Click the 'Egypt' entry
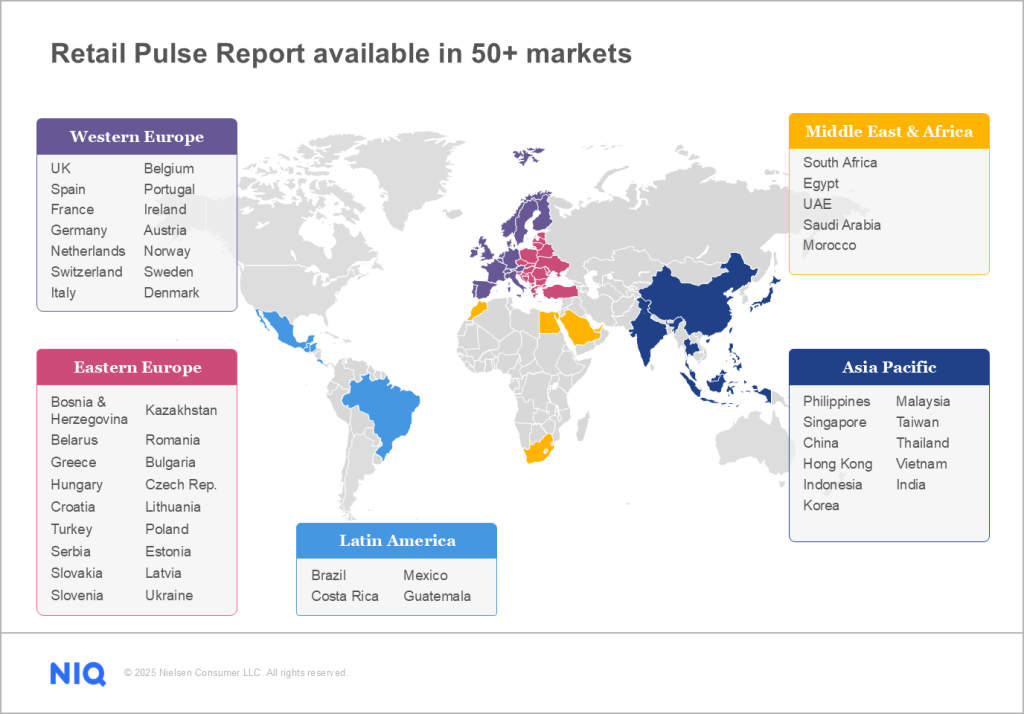The image size is (1024, 714). point(821,184)
